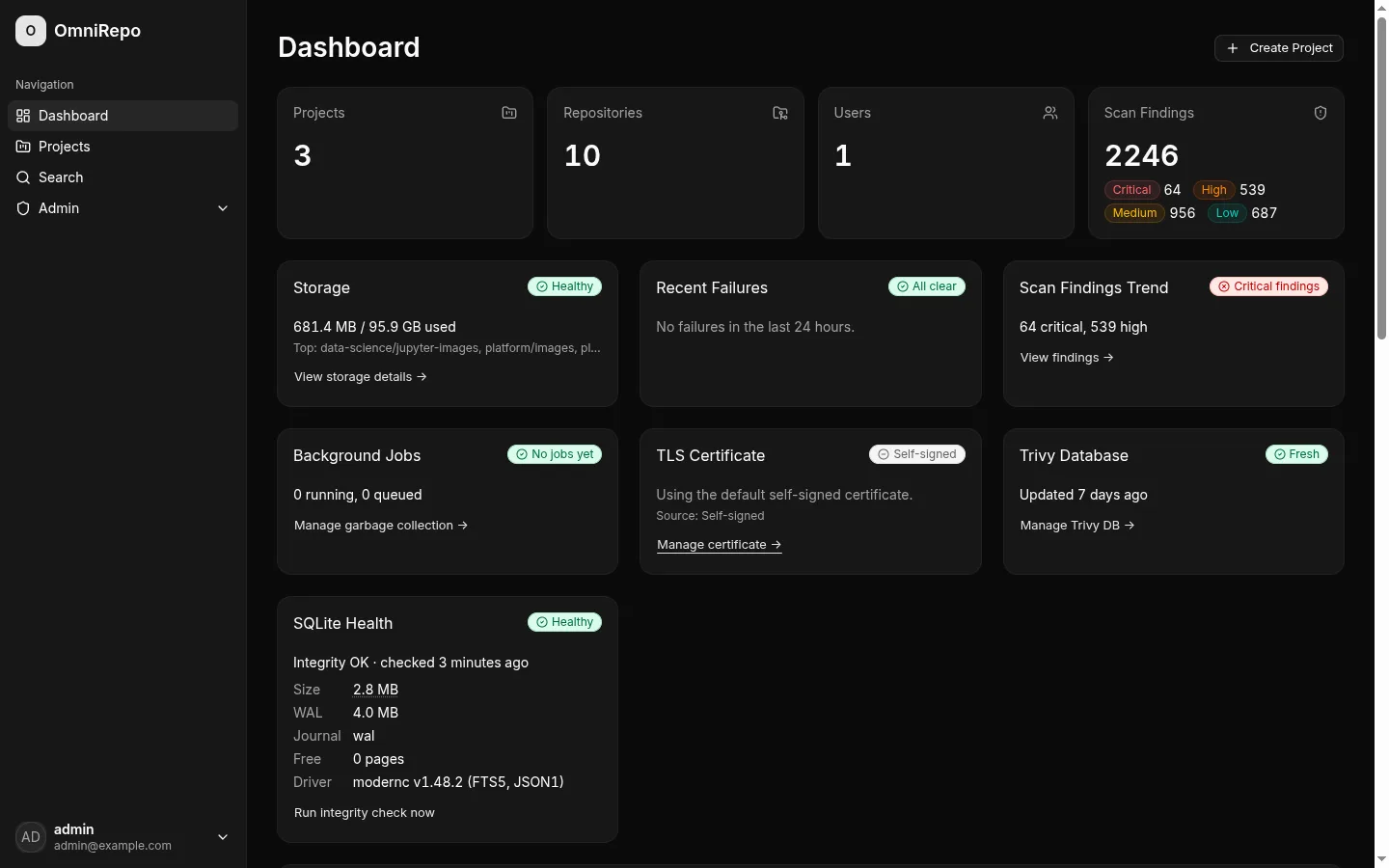Click the Medium severity badge
Screen dimensions: 1389x868
click(x=1134, y=213)
